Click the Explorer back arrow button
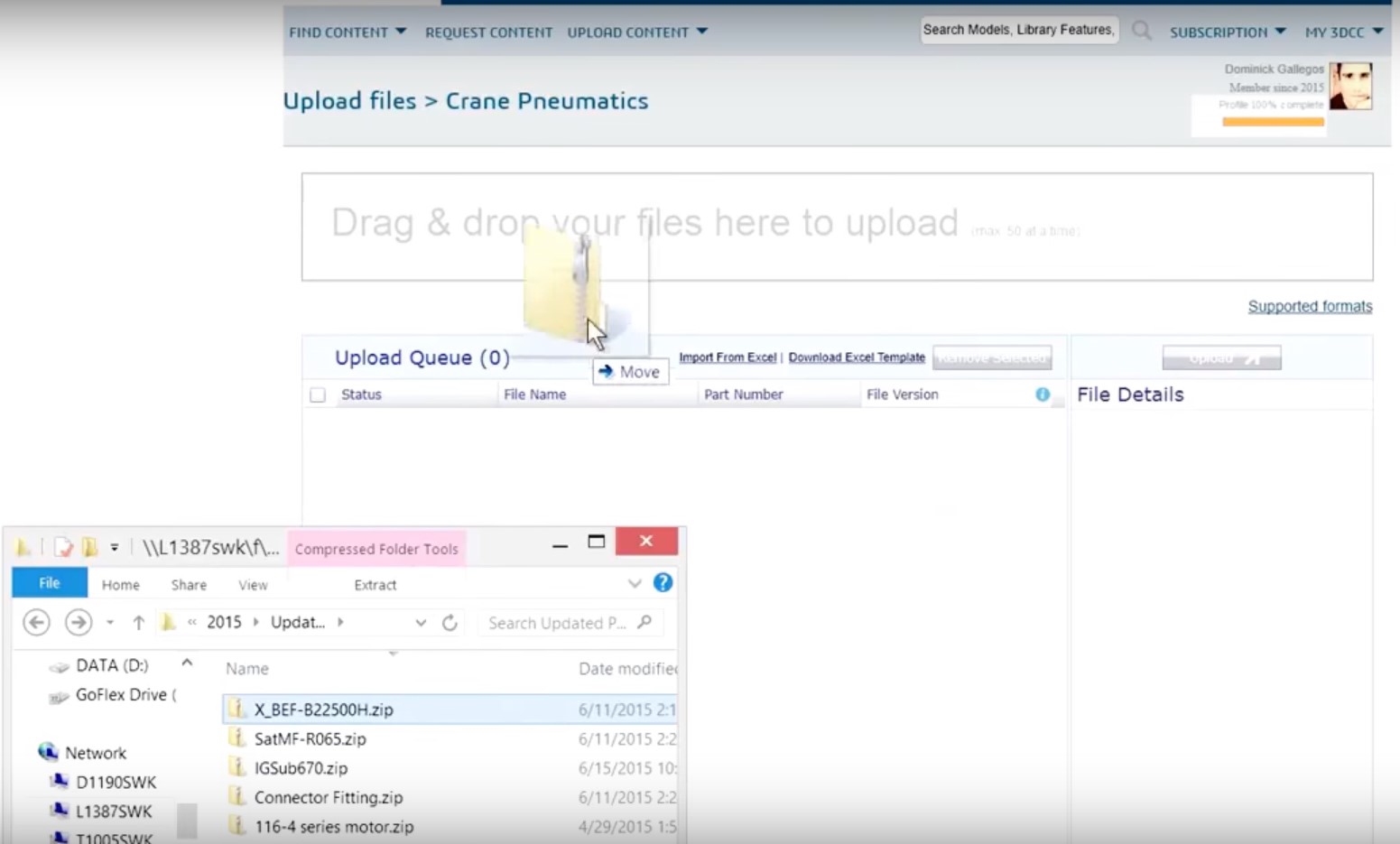This screenshot has height=844, width=1400. pyautogui.click(x=36, y=622)
